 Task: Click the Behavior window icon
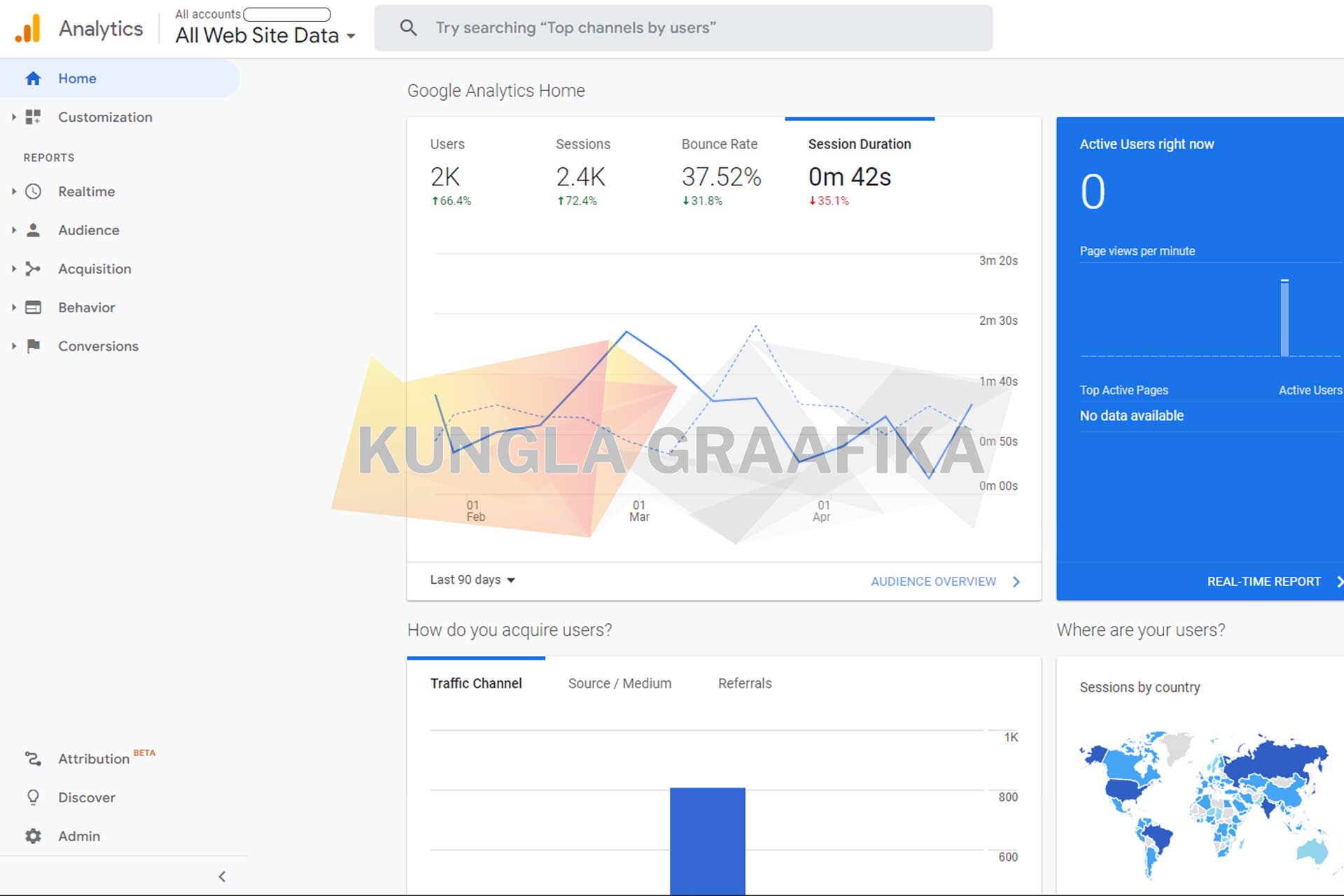(x=33, y=307)
